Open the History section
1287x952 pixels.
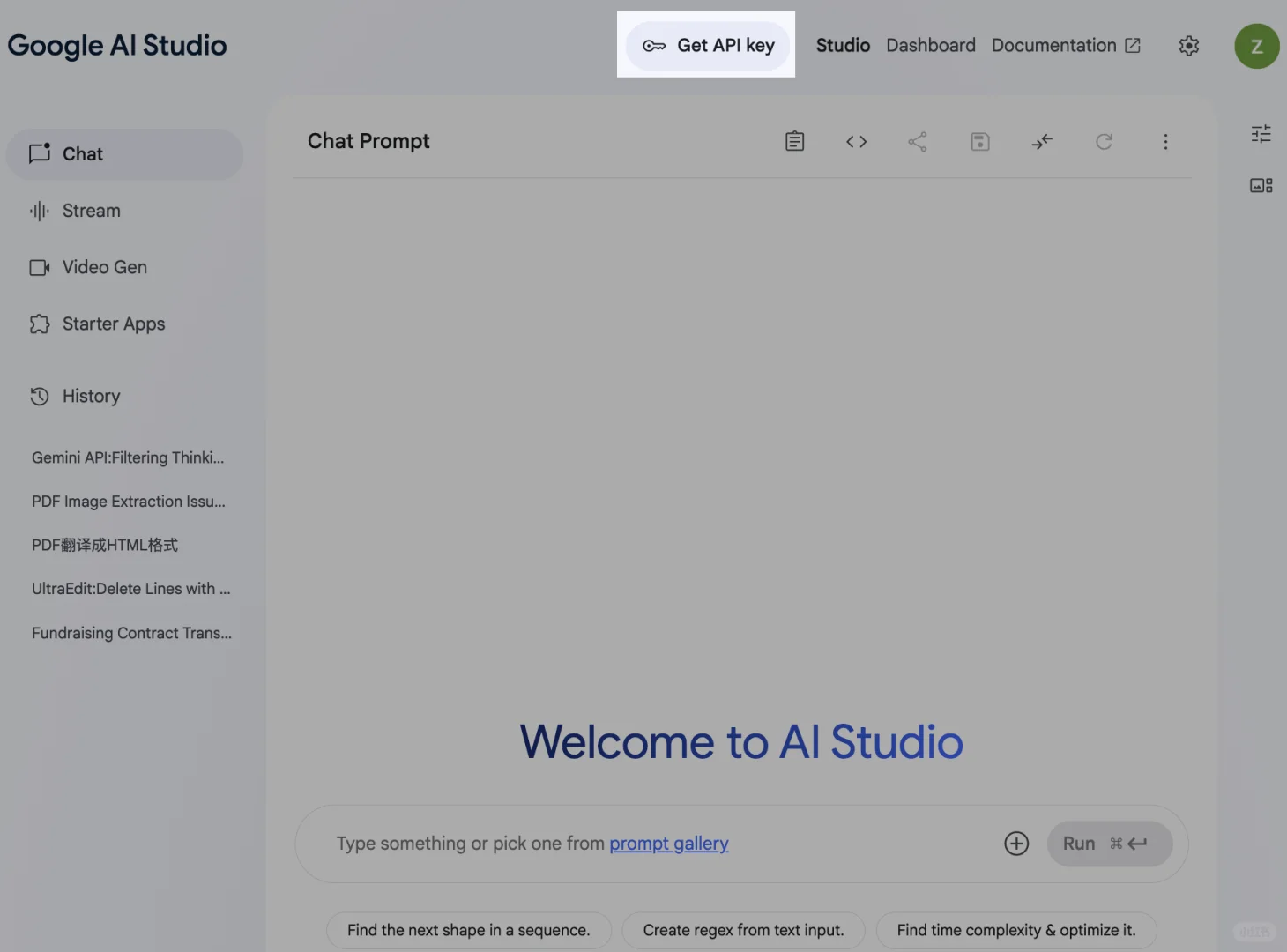click(x=124, y=397)
